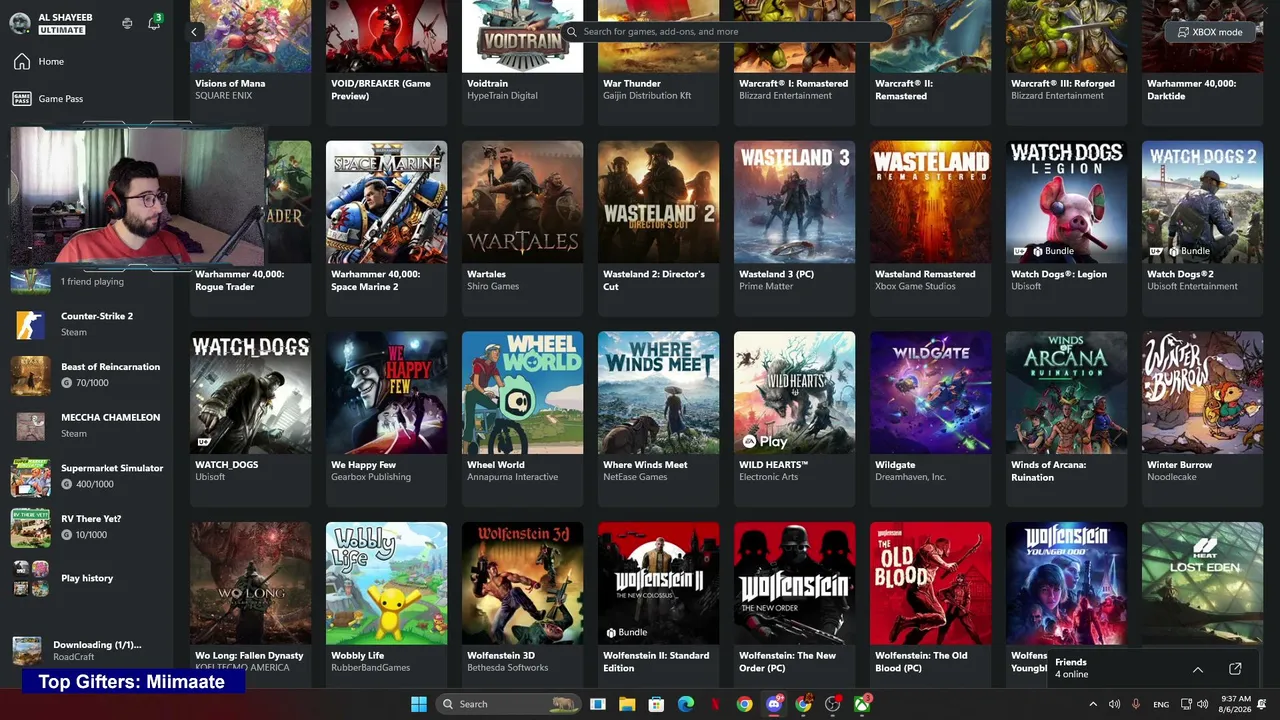Open RV There Yet? from the sidebar
Viewport: 1280px width, 720px height.
87,527
